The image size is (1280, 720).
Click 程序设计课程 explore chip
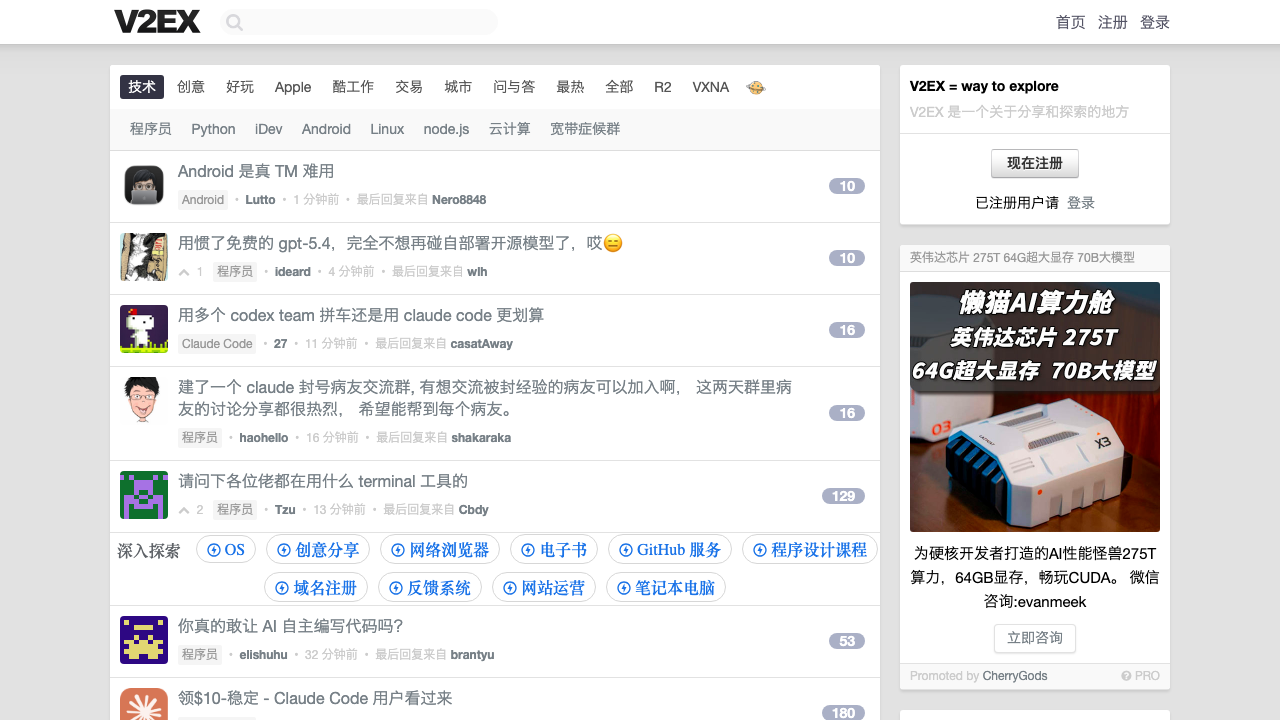pos(810,550)
